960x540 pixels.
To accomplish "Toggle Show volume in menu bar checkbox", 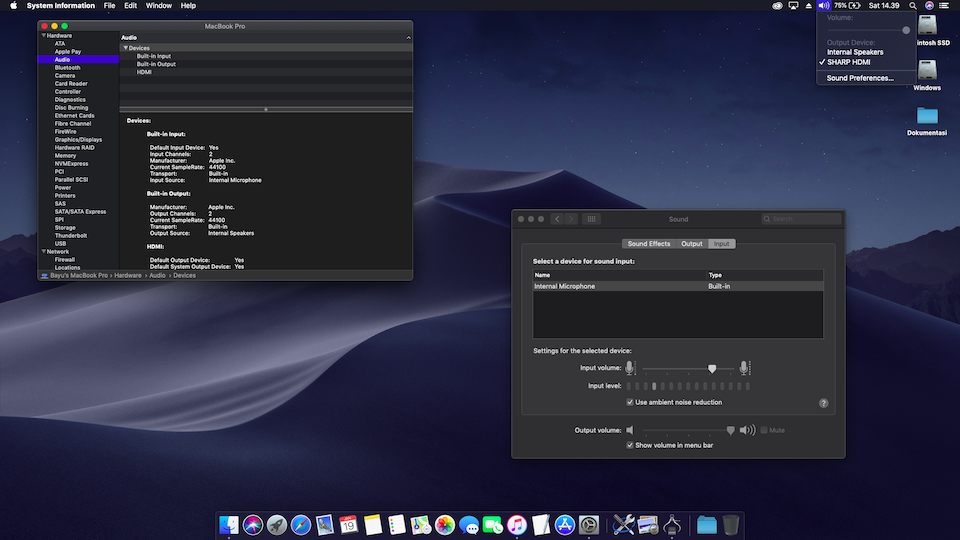I will tap(630, 445).
